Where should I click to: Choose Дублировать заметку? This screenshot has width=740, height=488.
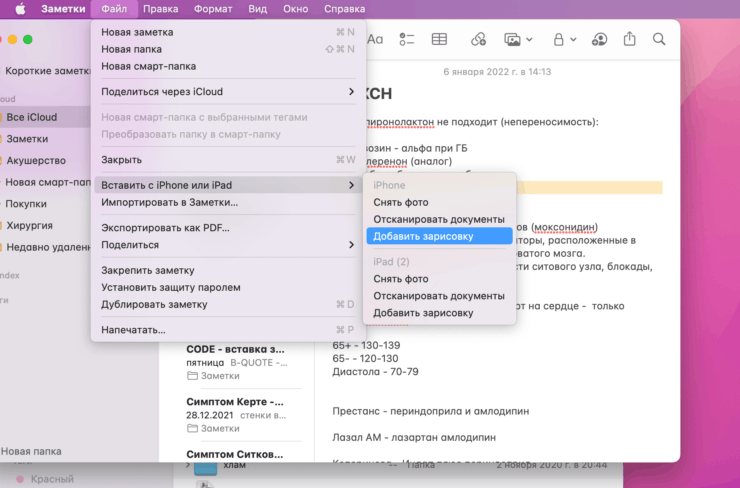(228, 304)
